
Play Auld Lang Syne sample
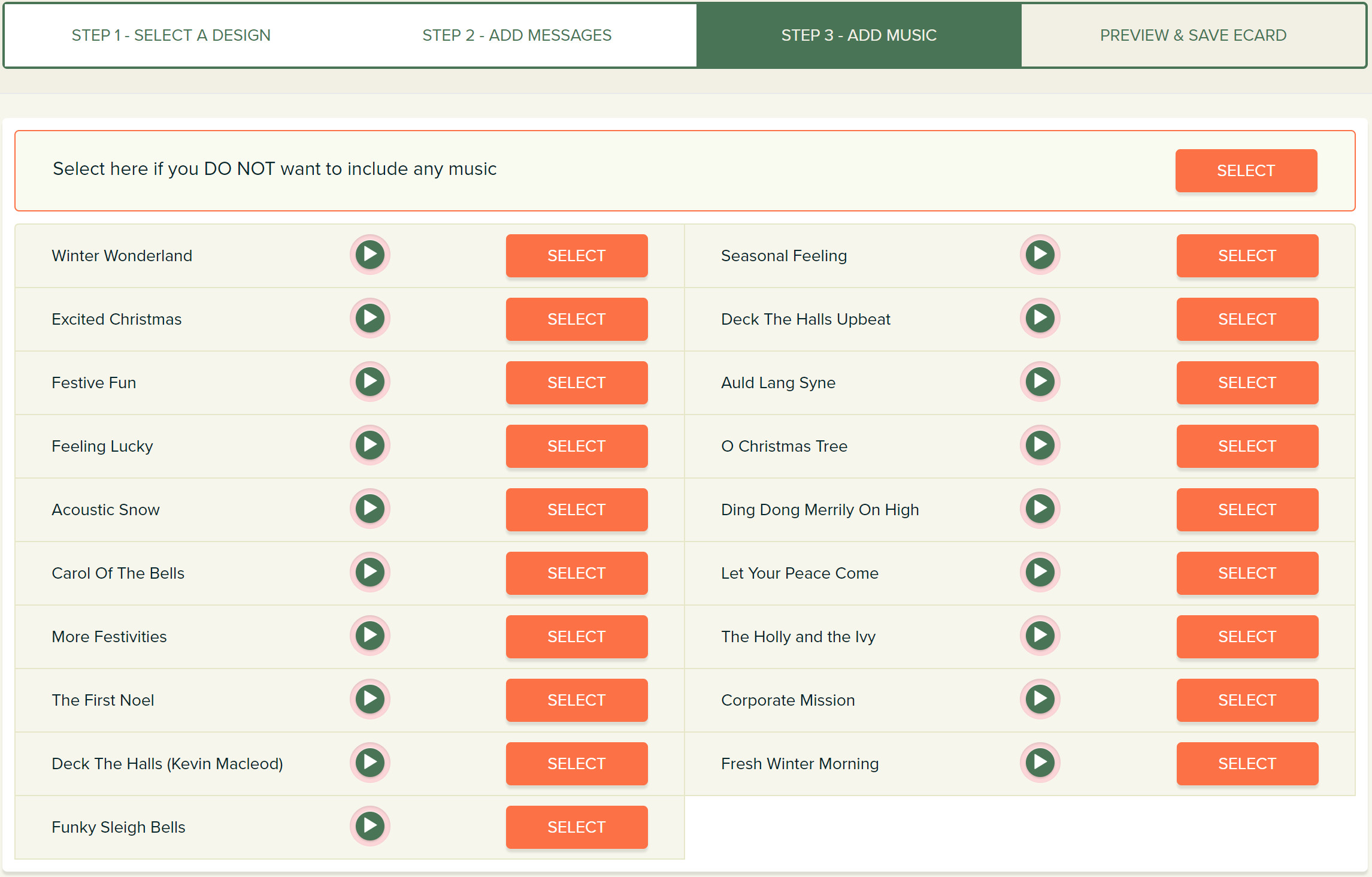pyautogui.click(x=1040, y=382)
